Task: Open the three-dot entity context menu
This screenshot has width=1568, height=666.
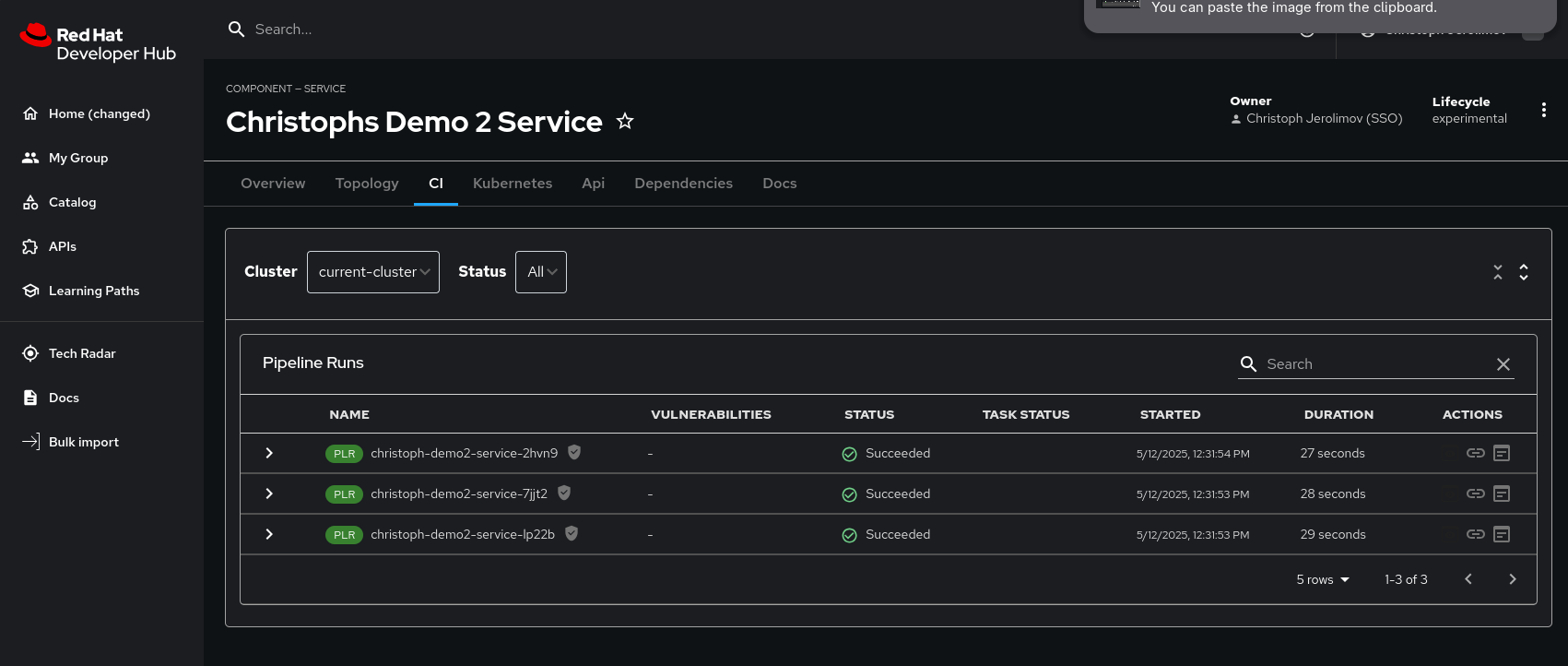Action: (1544, 111)
